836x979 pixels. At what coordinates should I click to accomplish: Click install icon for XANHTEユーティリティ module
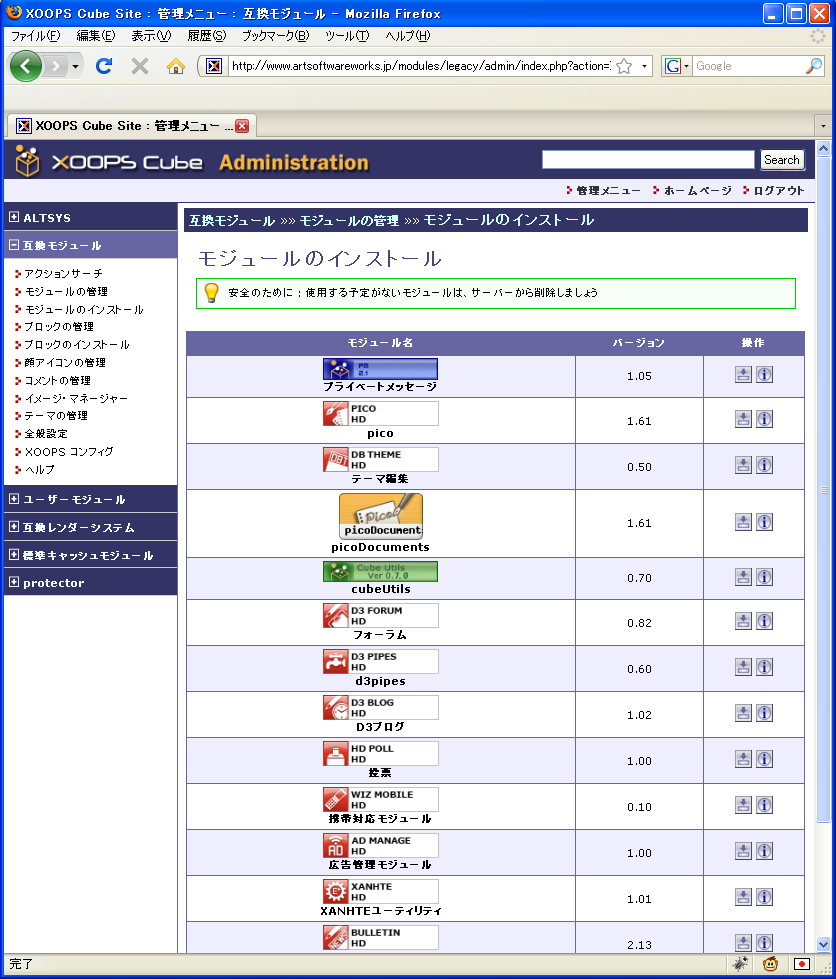coord(743,897)
